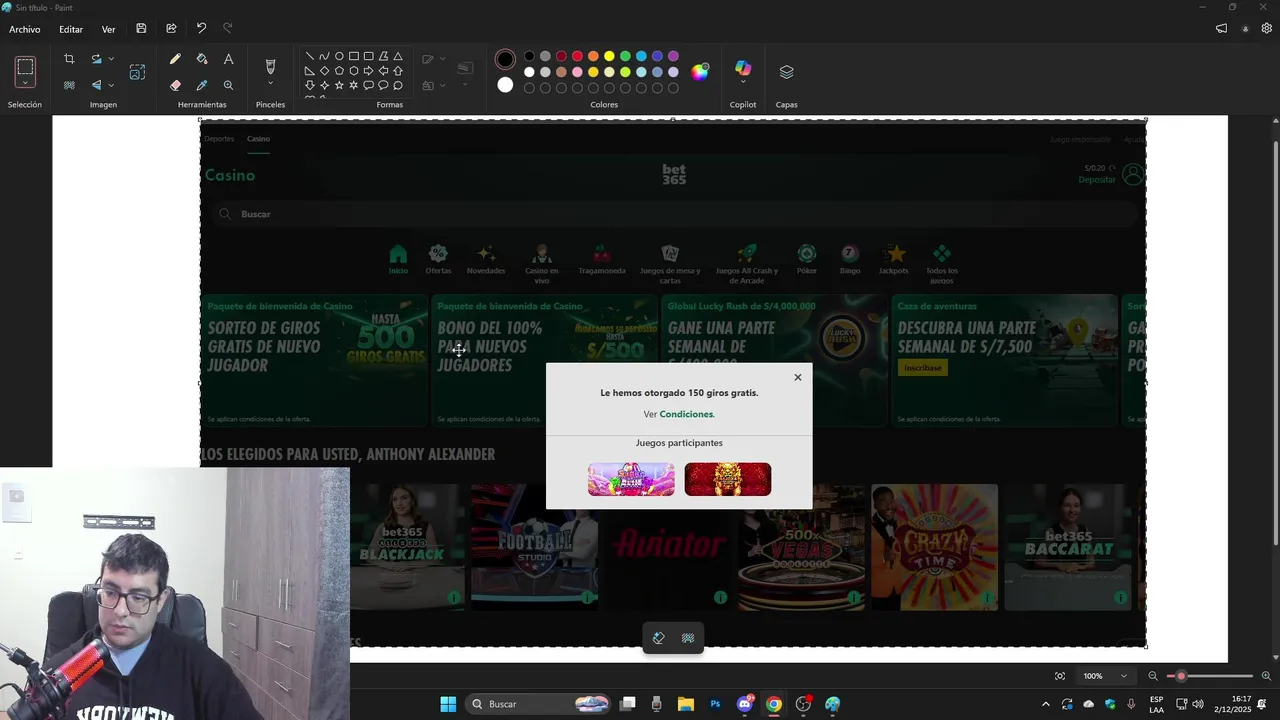
Task: Click second red participating game thumbnail
Action: (x=728, y=479)
